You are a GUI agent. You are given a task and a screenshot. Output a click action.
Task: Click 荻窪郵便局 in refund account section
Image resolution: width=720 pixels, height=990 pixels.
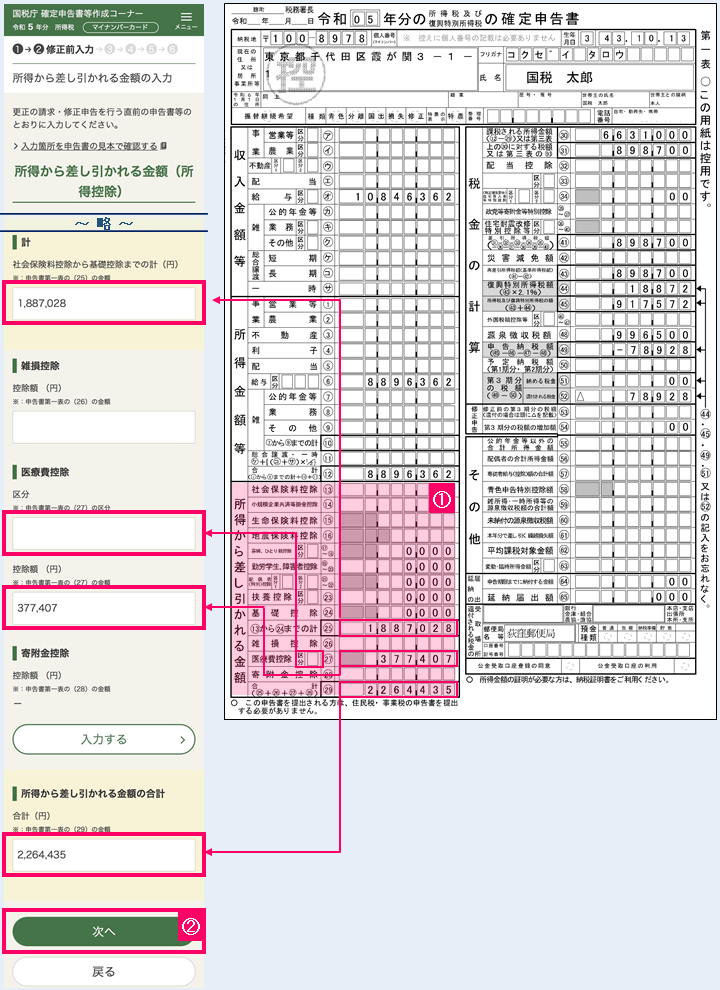point(531,633)
